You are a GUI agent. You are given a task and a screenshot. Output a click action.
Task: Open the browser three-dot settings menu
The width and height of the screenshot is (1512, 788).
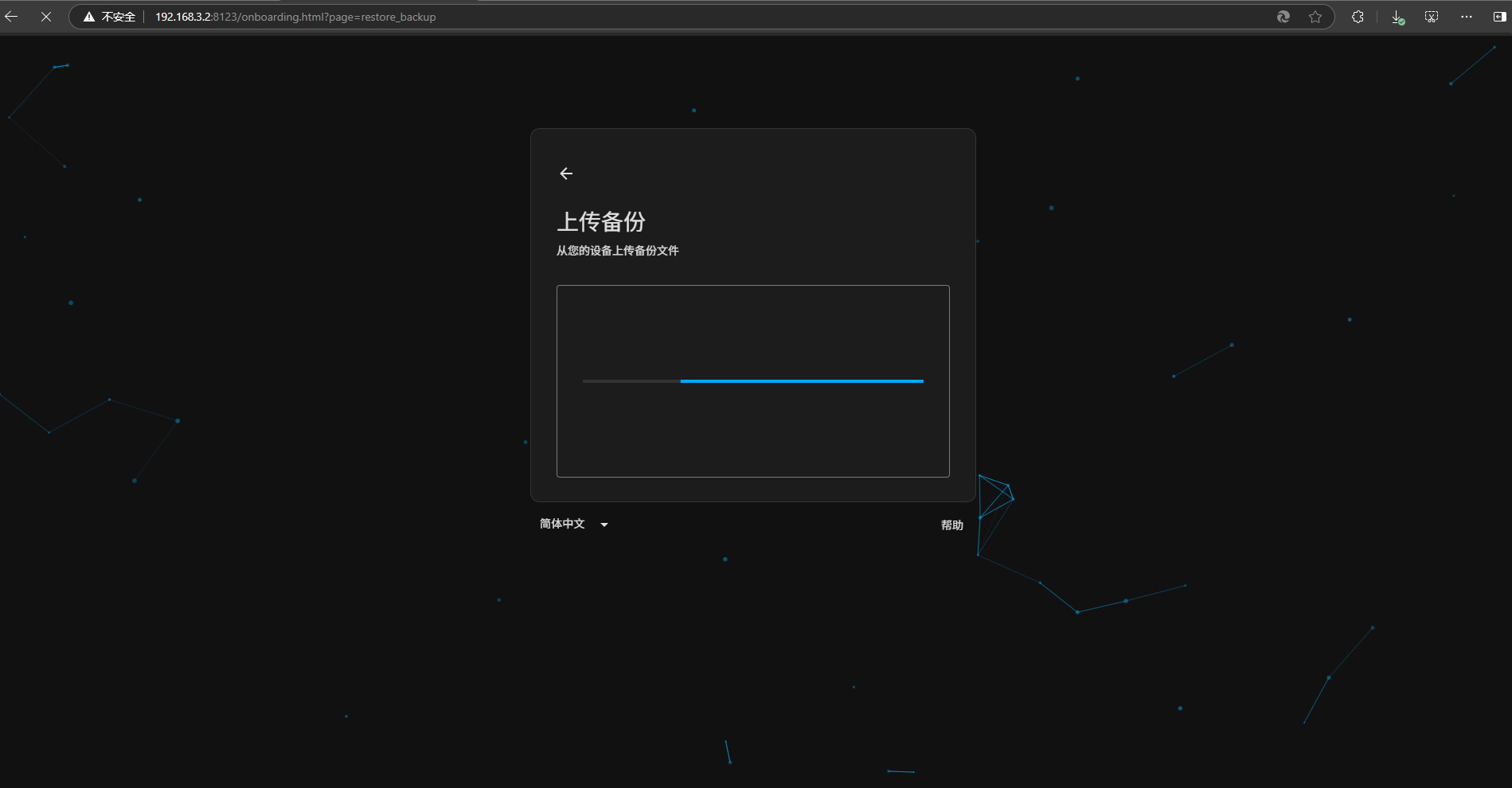(1467, 17)
